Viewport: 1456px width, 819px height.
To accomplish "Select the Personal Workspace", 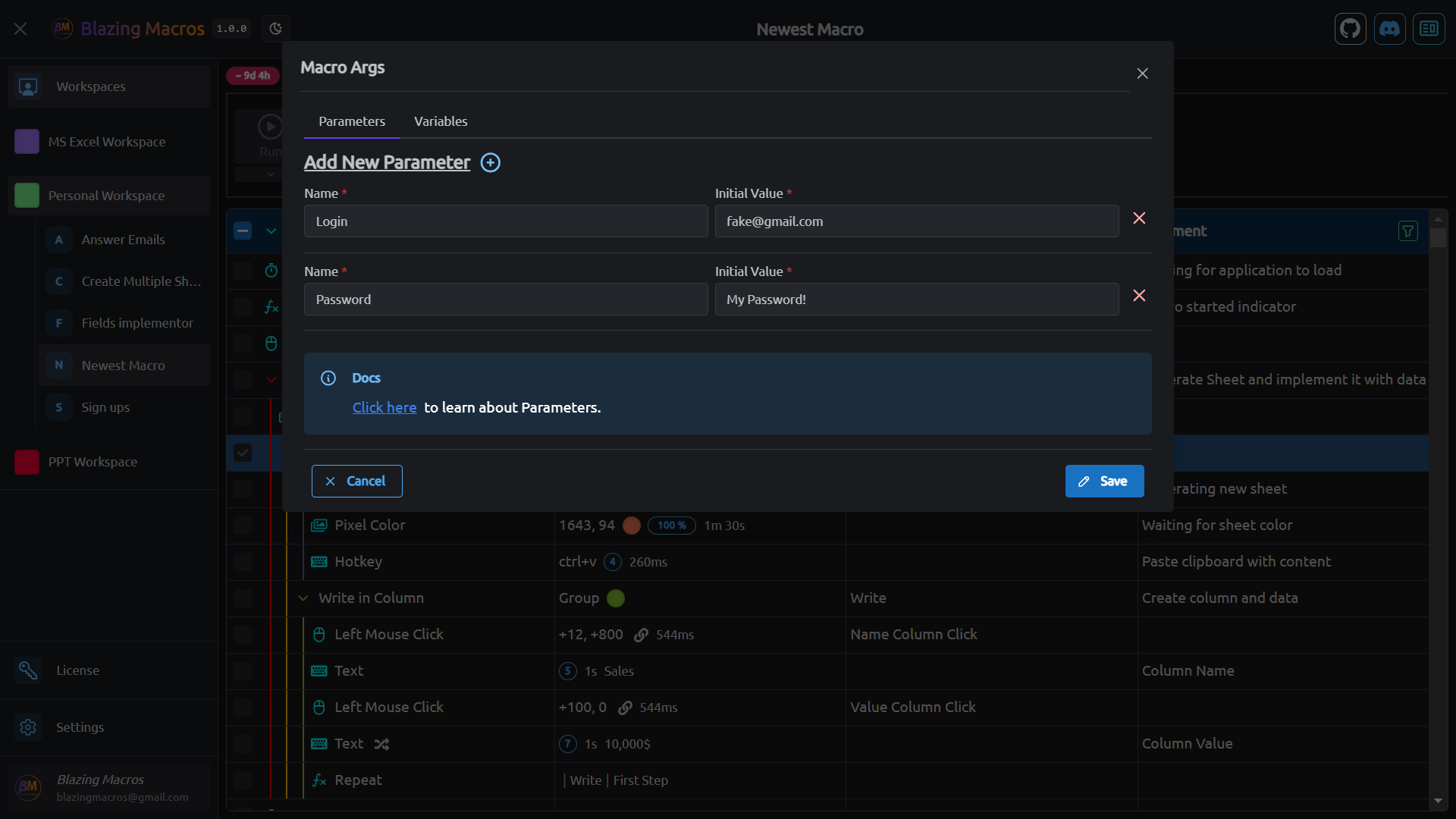I will pos(108,196).
